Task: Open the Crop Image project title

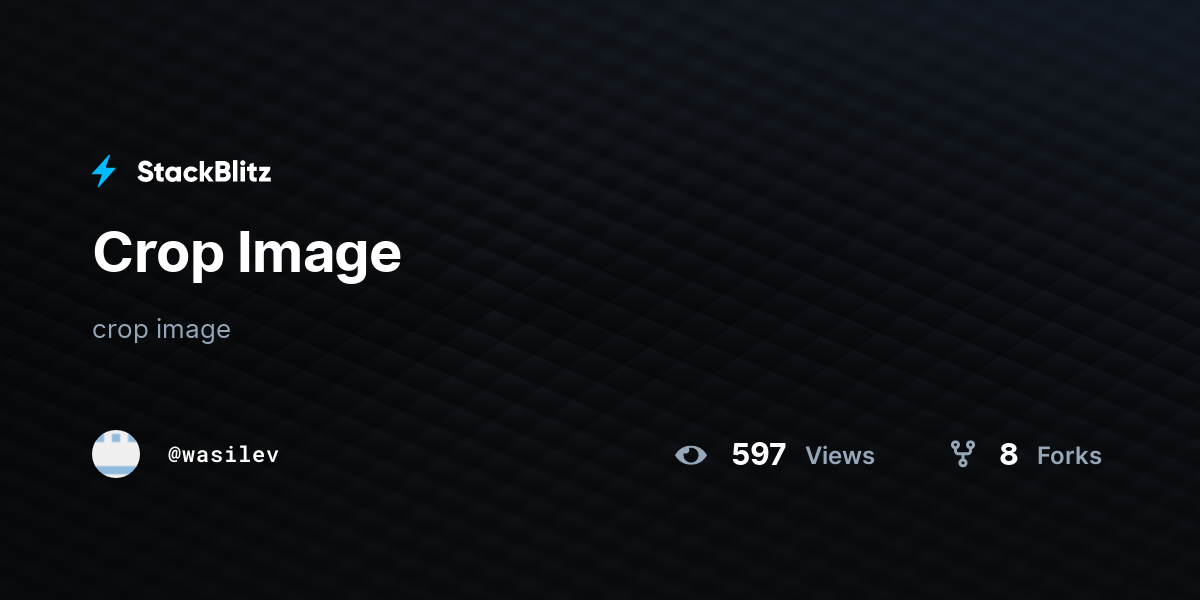Action: [247, 252]
